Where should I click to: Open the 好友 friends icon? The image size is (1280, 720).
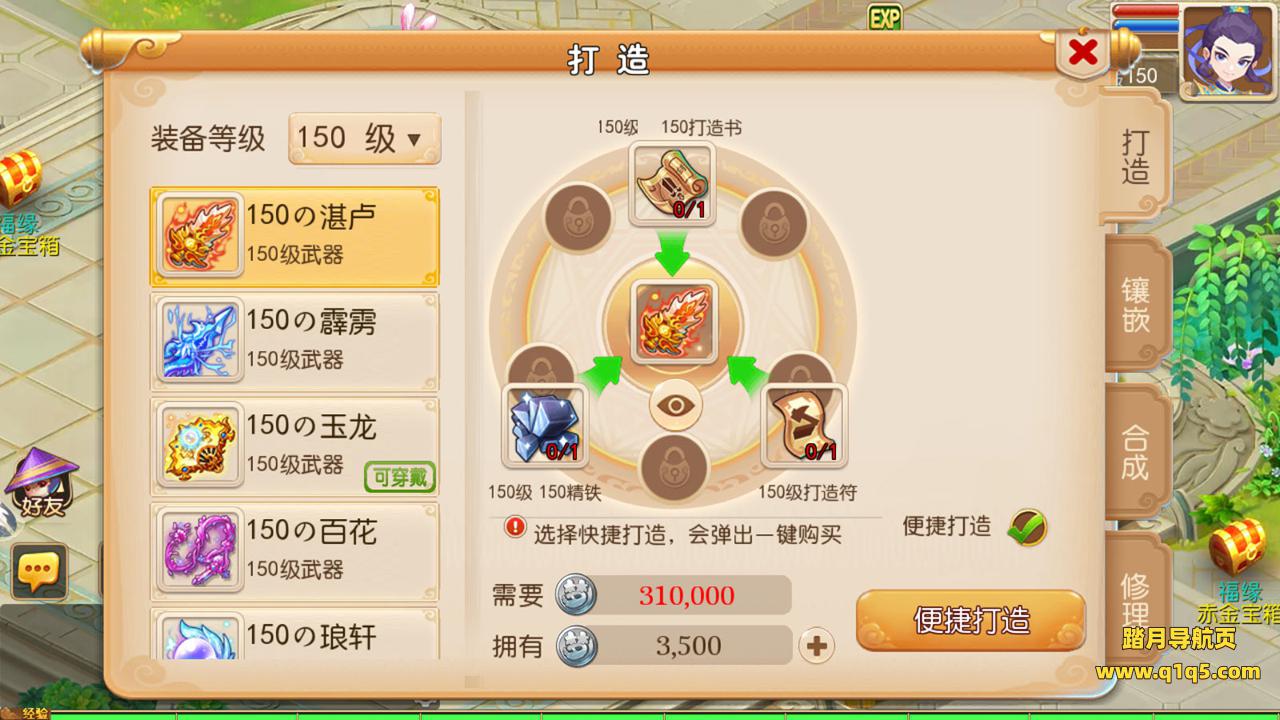(x=40, y=483)
